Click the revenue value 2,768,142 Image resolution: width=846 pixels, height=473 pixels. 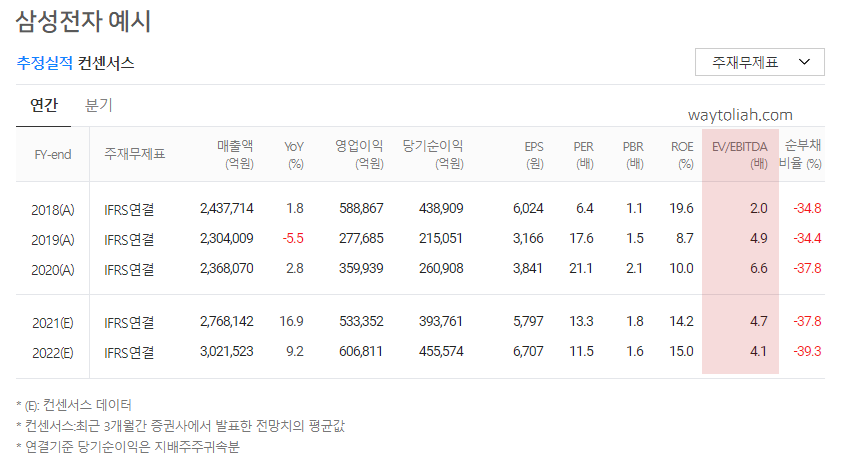tap(227, 321)
